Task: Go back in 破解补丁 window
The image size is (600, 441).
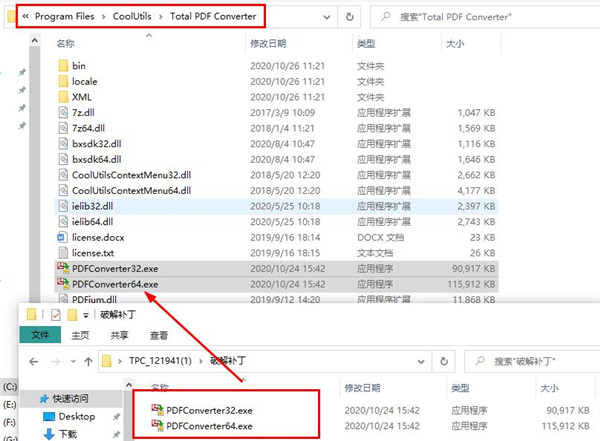Action: pyautogui.click(x=34, y=361)
